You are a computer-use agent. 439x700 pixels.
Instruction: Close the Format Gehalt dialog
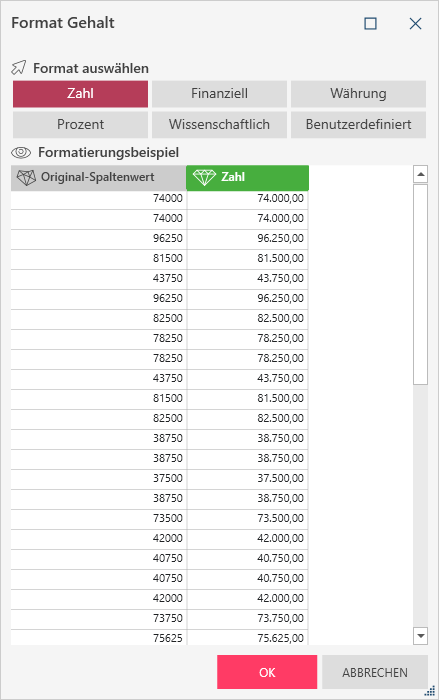tap(415, 23)
